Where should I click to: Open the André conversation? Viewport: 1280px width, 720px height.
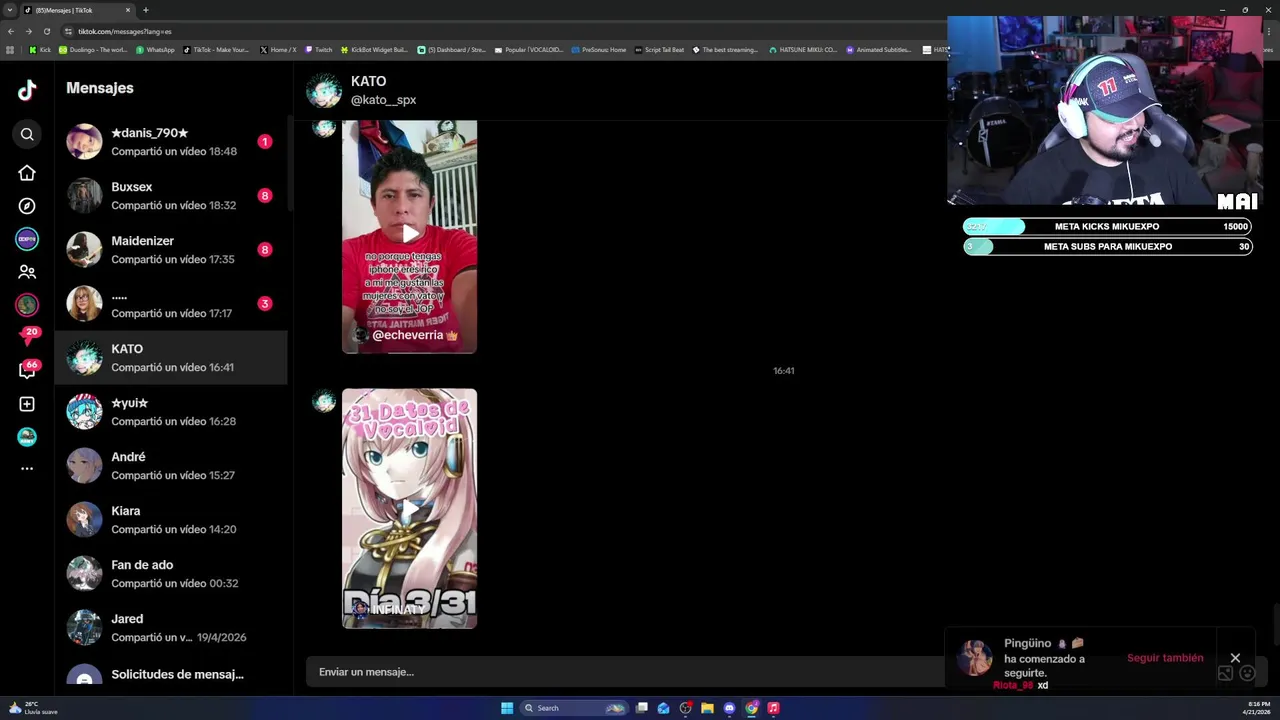tap(171, 466)
